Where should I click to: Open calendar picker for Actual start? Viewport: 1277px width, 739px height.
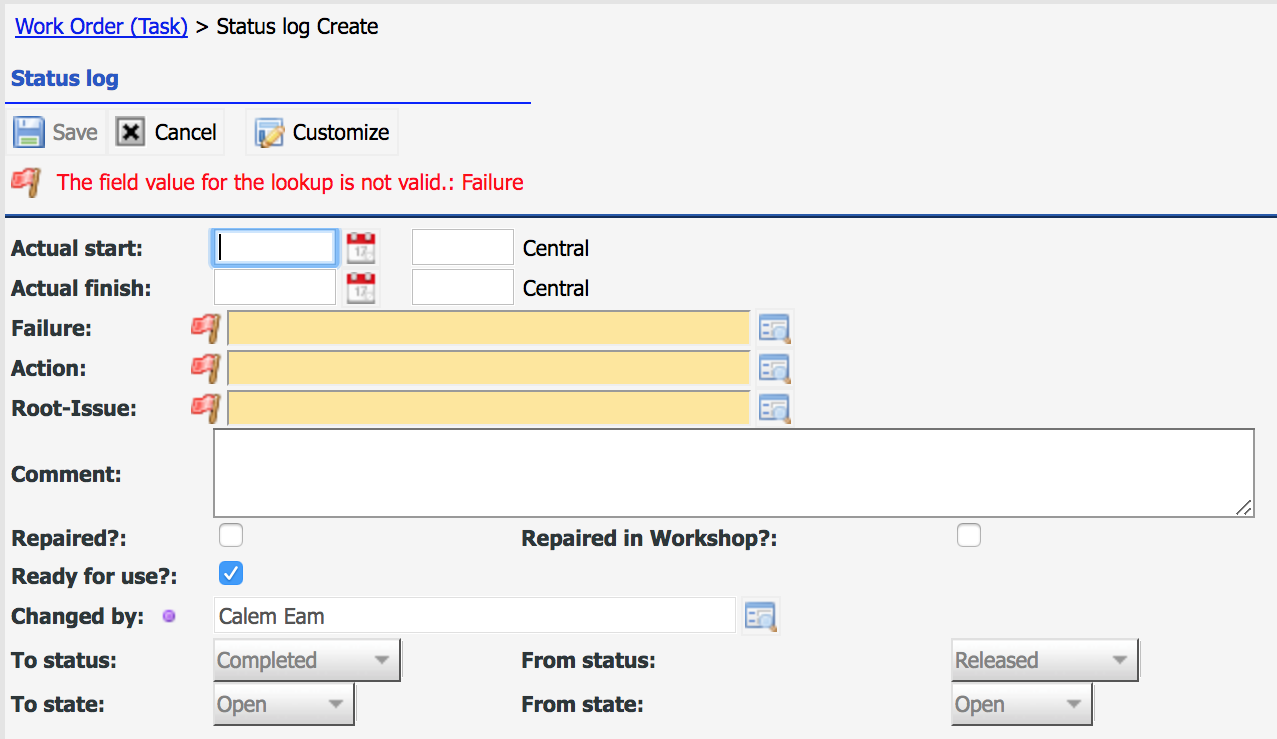click(360, 248)
